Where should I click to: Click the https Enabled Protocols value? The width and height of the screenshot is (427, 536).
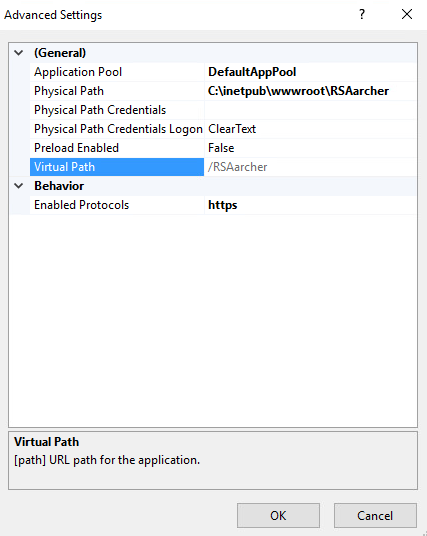pos(223,205)
